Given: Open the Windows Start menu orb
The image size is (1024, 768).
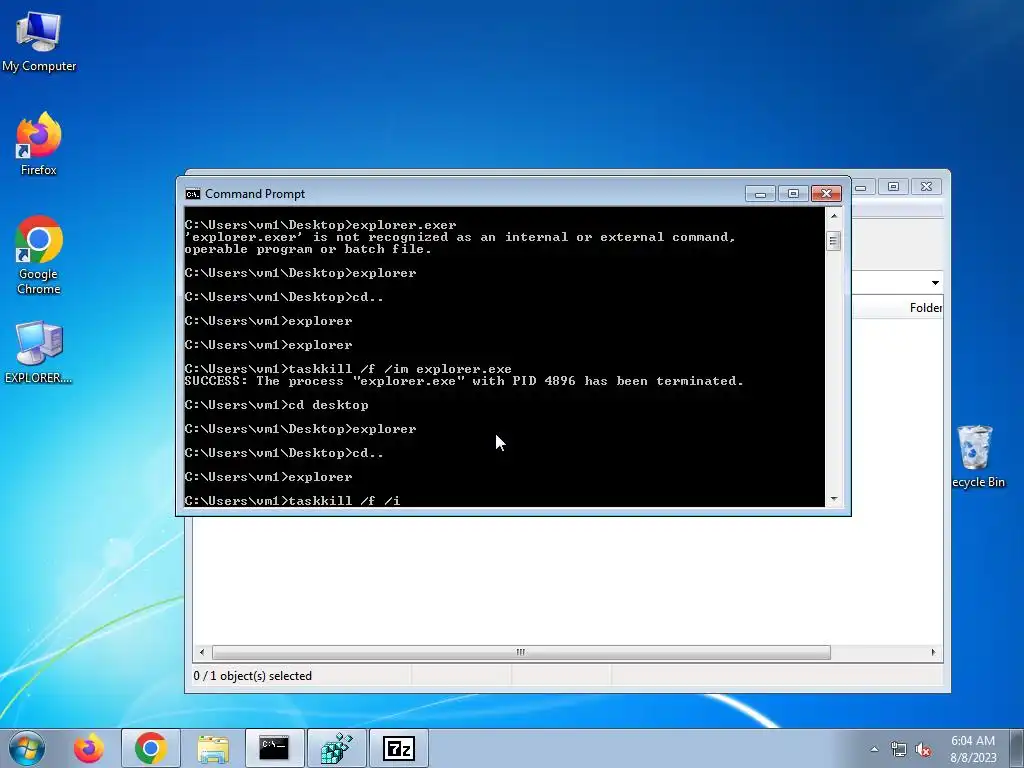Looking at the screenshot, I should [27, 748].
